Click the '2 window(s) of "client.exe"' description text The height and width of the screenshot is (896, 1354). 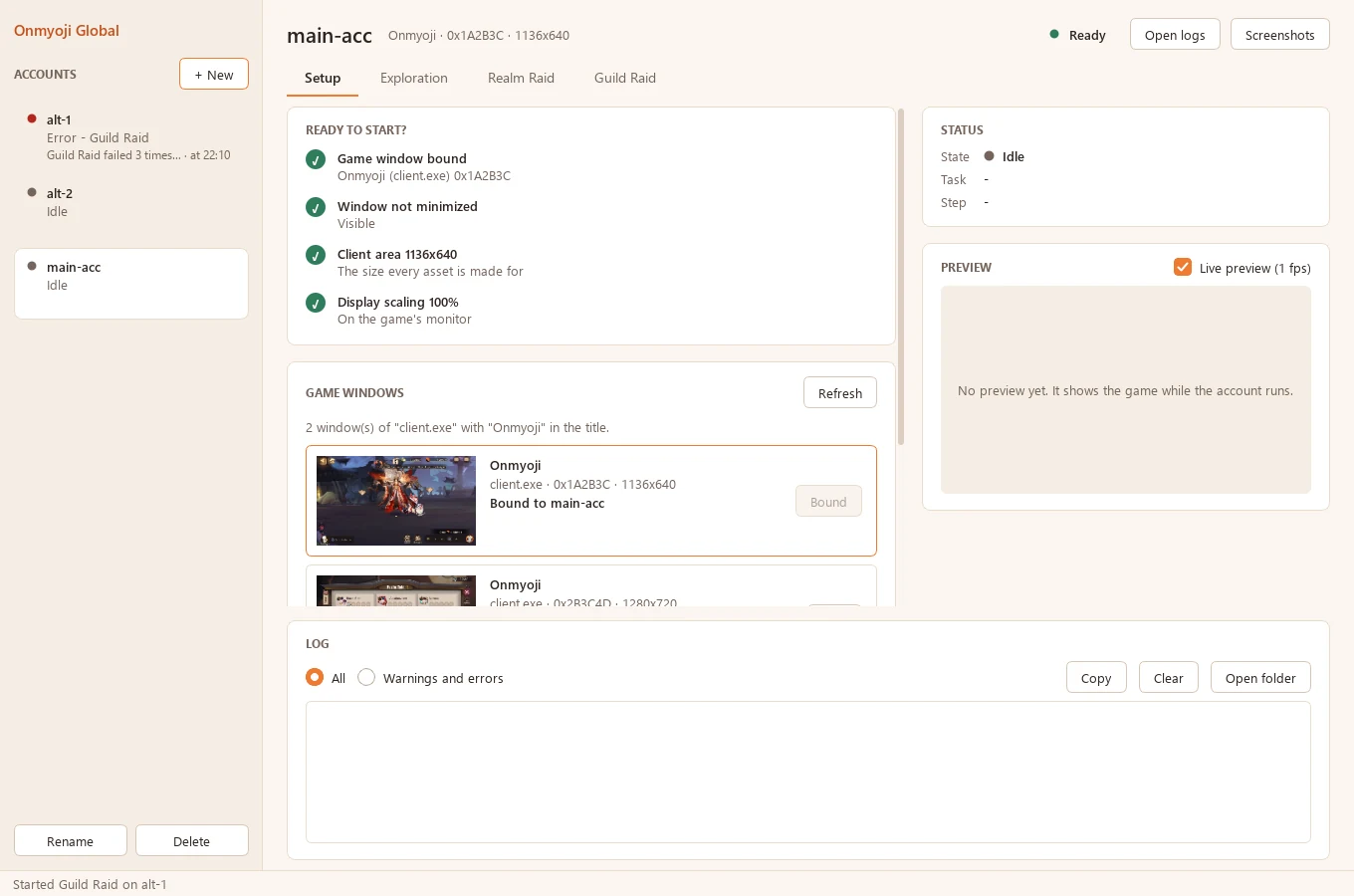[x=457, y=427]
